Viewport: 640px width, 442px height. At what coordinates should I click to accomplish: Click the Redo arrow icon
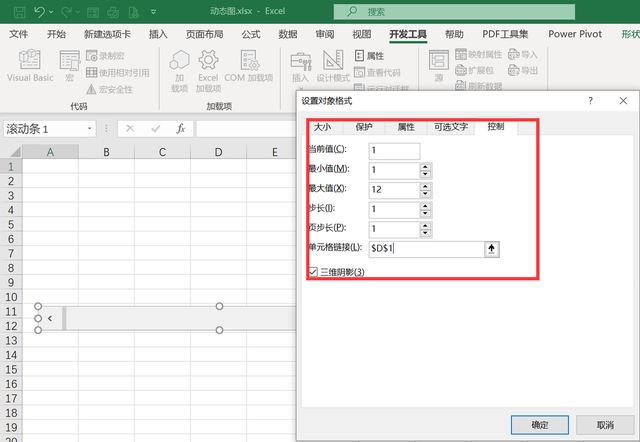coord(67,11)
